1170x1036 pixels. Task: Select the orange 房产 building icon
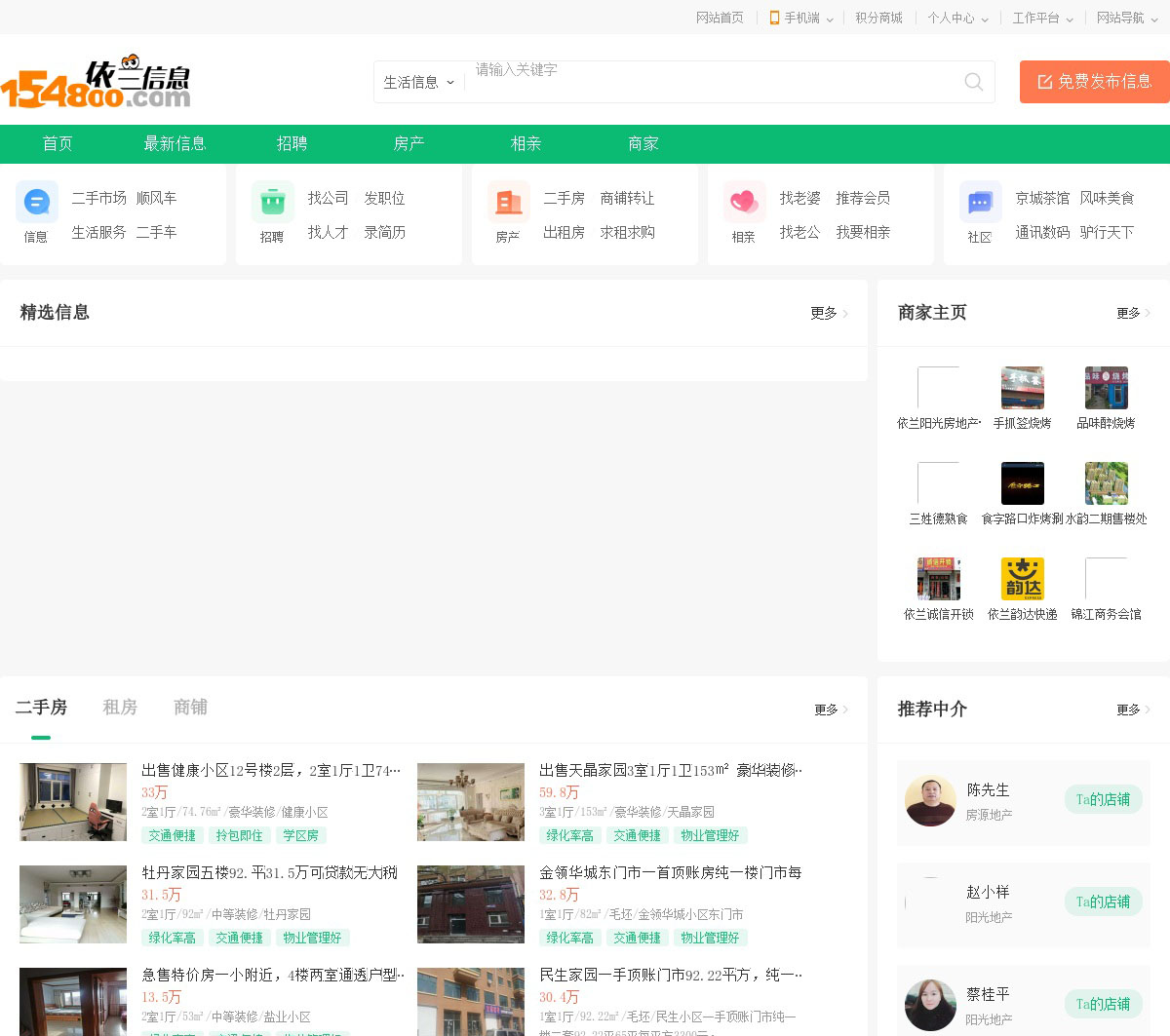coord(508,203)
